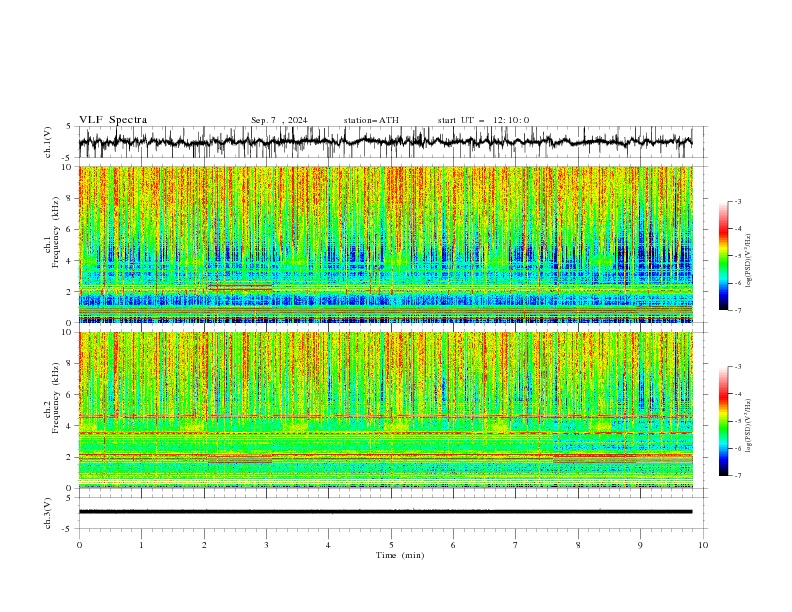
Task: Click the "start UT = 12:10:0" text
Action: click(x=483, y=120)
